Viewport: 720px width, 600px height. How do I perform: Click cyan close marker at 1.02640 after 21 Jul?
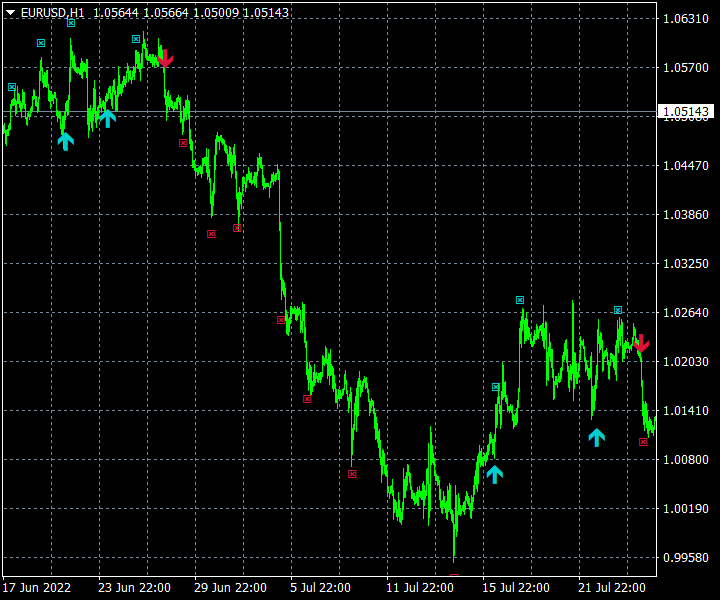click(x=618, y=310)
